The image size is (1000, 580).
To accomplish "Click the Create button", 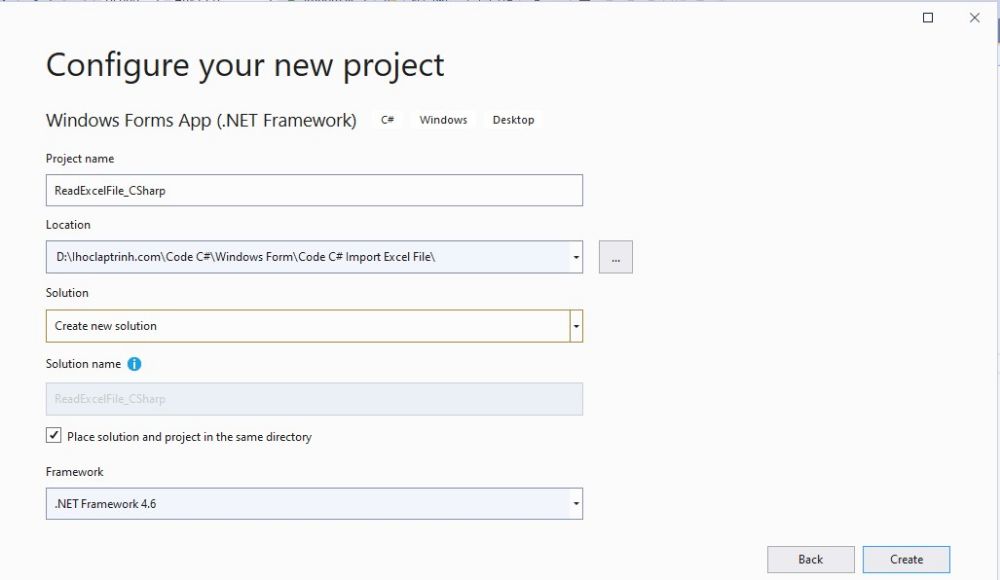I will (906, 560).
